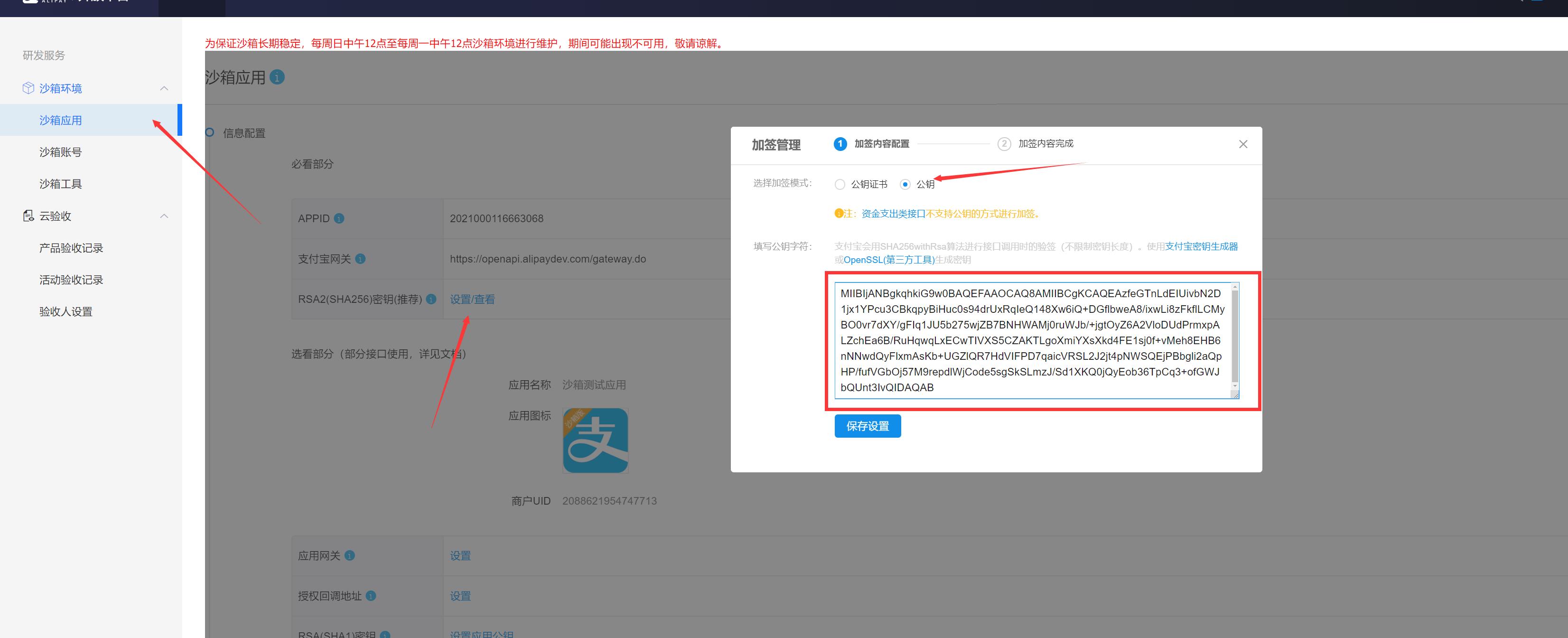Open 沙箱应用 in the sidebar
1568x638 pixels.
(x=90, y=120)
